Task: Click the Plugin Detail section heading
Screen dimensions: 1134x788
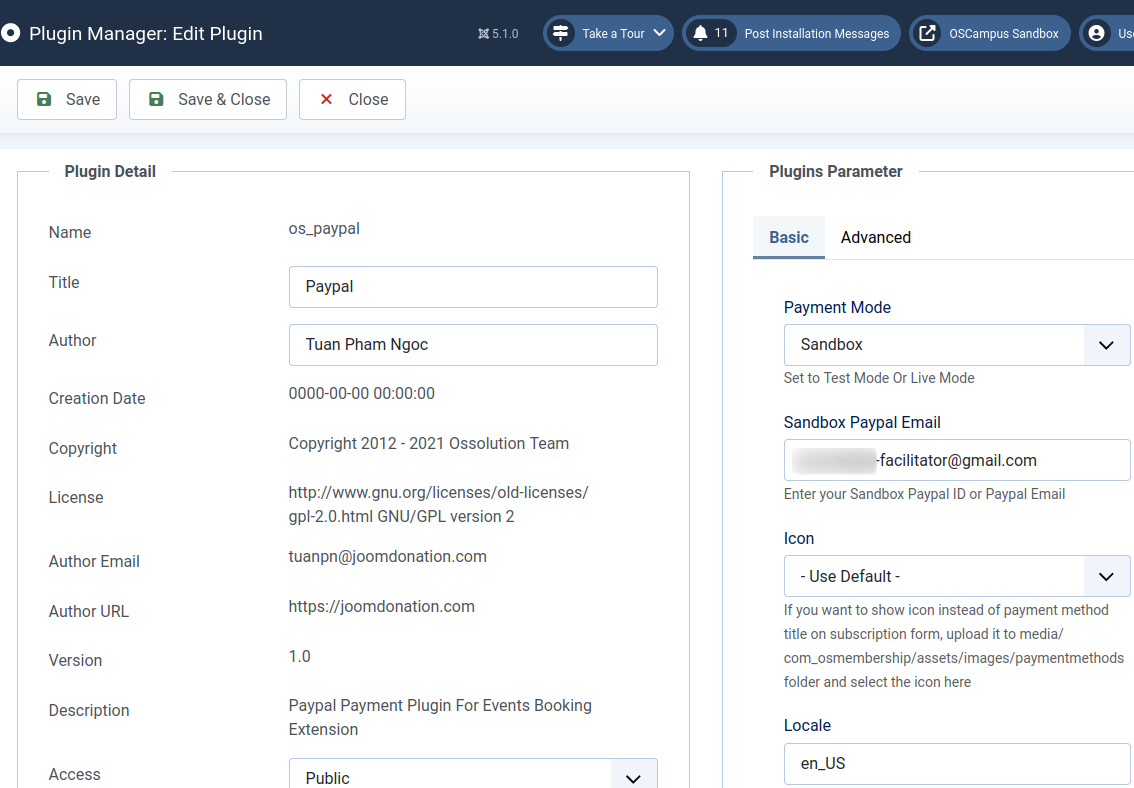Action: 110,171
